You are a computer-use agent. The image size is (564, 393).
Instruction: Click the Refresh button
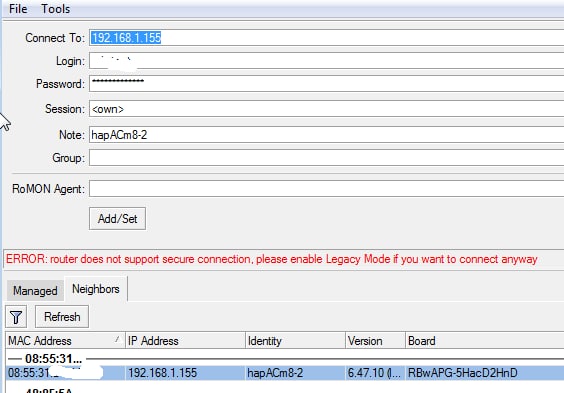tap(62, 317)
